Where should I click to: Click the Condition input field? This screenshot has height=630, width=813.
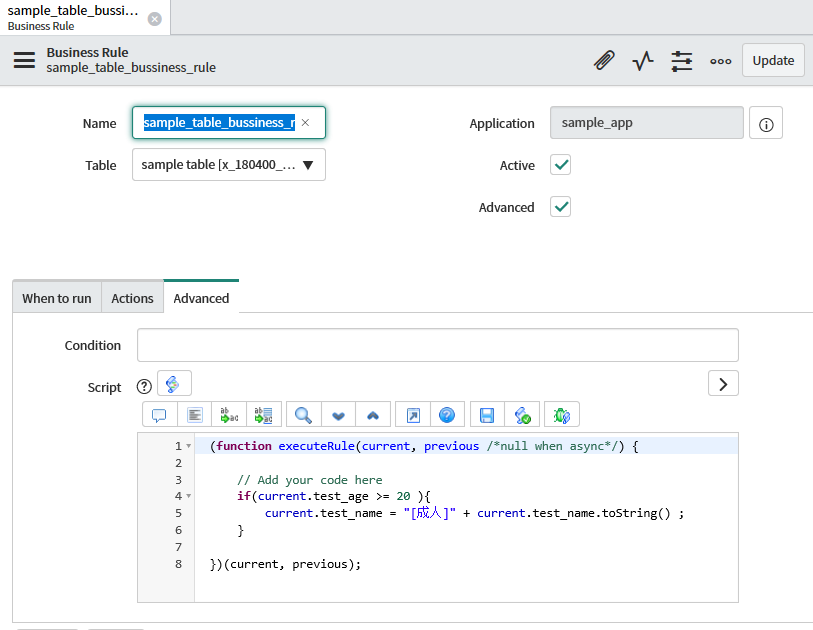(x=437, y=345)
